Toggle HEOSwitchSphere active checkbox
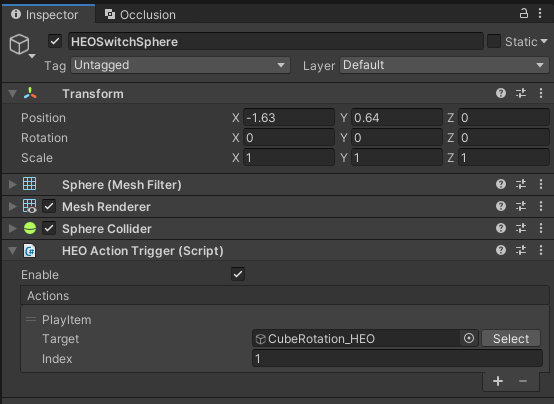This screenshot has width=554, height=404. pyautogui.click(x=55, y=41)
